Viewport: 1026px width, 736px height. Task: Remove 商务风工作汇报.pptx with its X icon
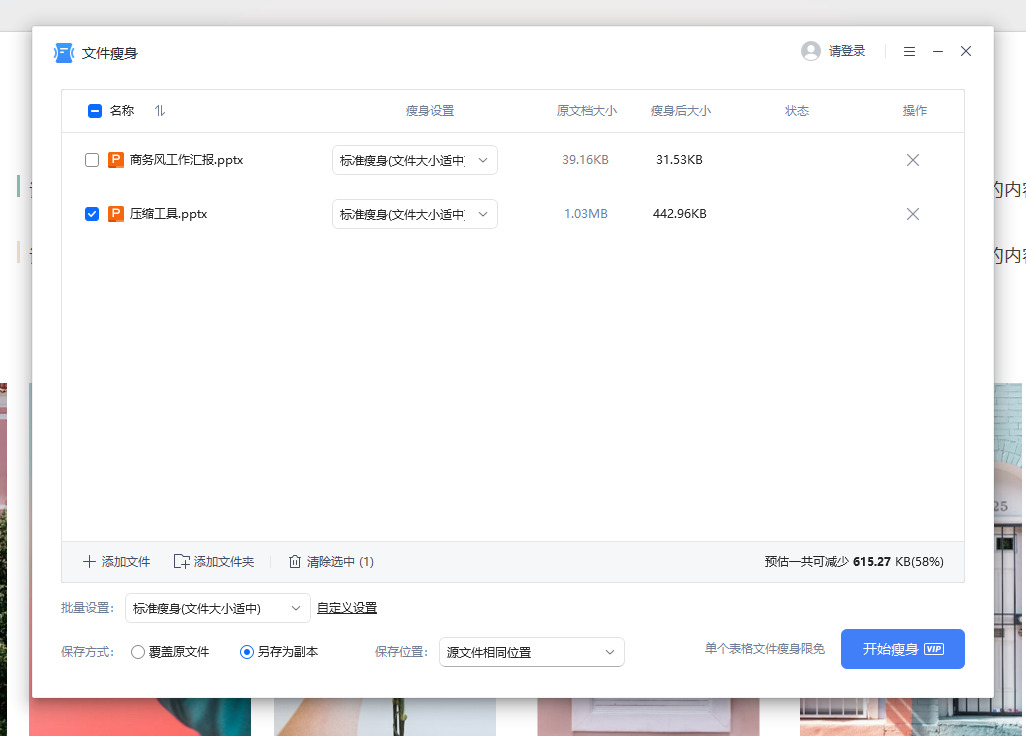pyautogui.click(x=913, y=160)
